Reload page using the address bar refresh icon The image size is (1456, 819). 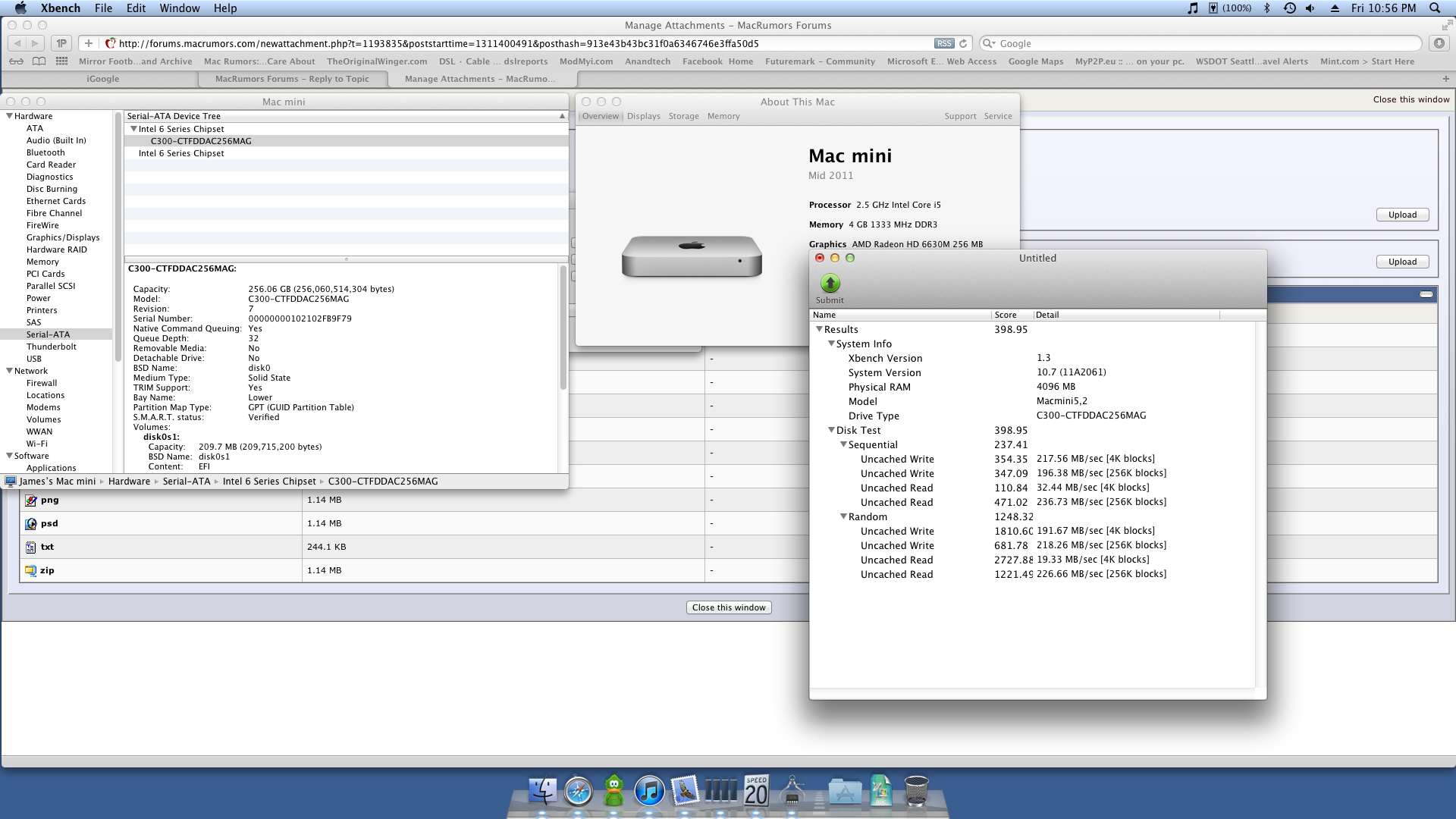pyautogui.click(x=963, y=43)
